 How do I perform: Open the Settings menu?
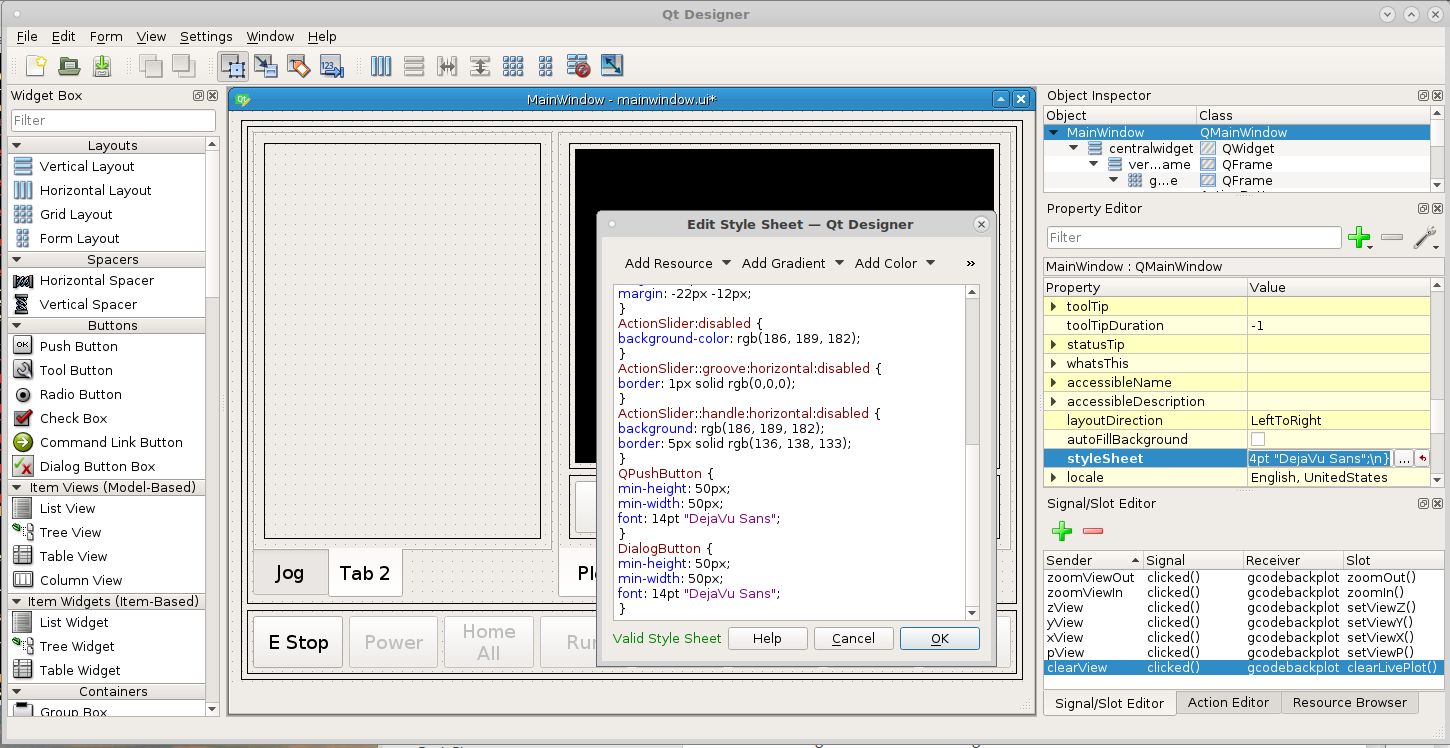tap(206, 36)
